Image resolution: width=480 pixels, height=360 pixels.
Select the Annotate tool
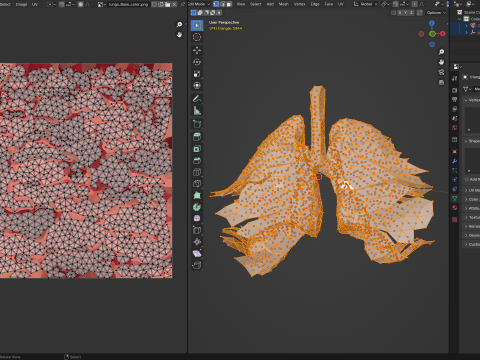(197, 99)
